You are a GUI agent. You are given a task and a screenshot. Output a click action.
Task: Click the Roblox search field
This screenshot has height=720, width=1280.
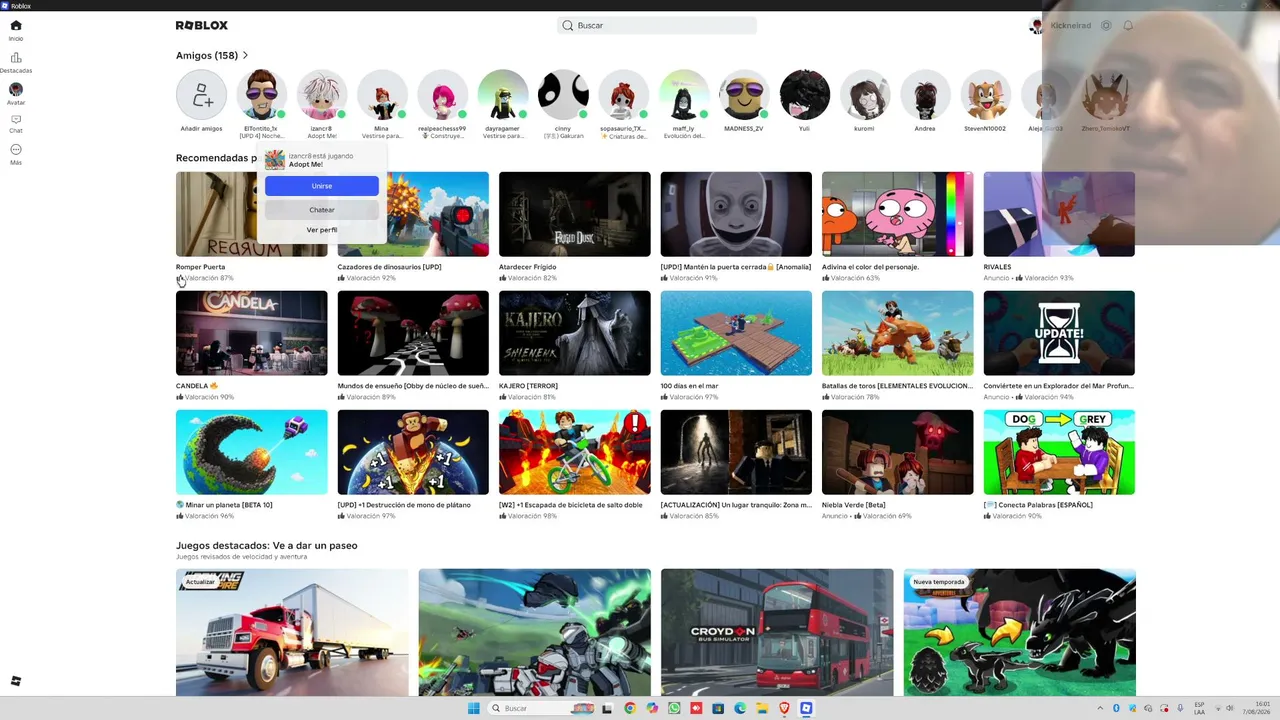[657, 25]
